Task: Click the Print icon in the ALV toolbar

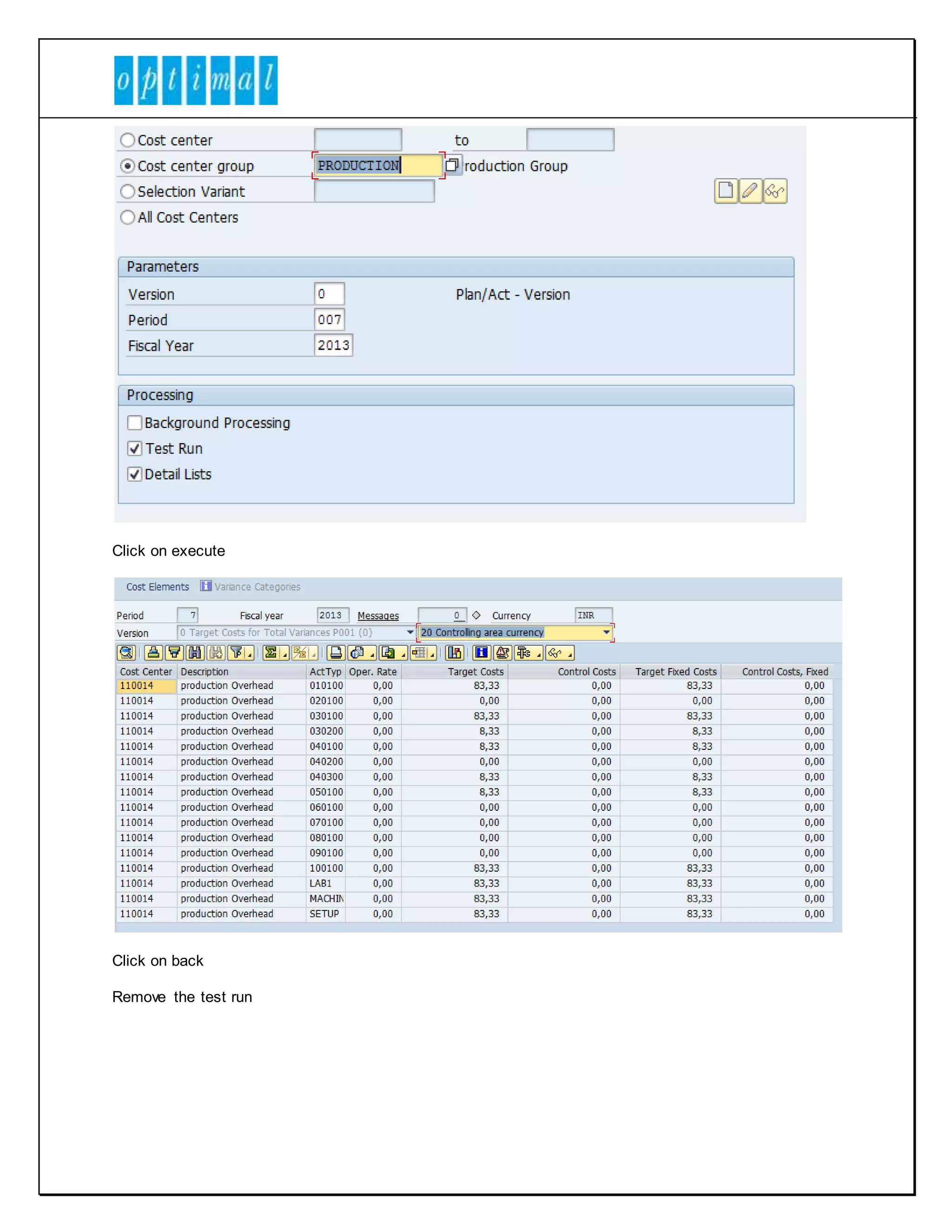Action: coord(336,653)
